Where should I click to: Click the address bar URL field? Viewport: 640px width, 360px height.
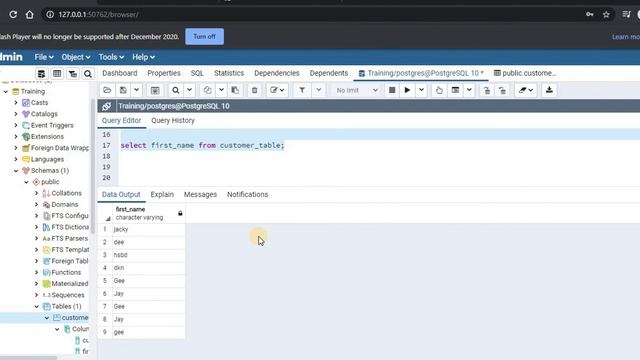click(x=310, y=14)
